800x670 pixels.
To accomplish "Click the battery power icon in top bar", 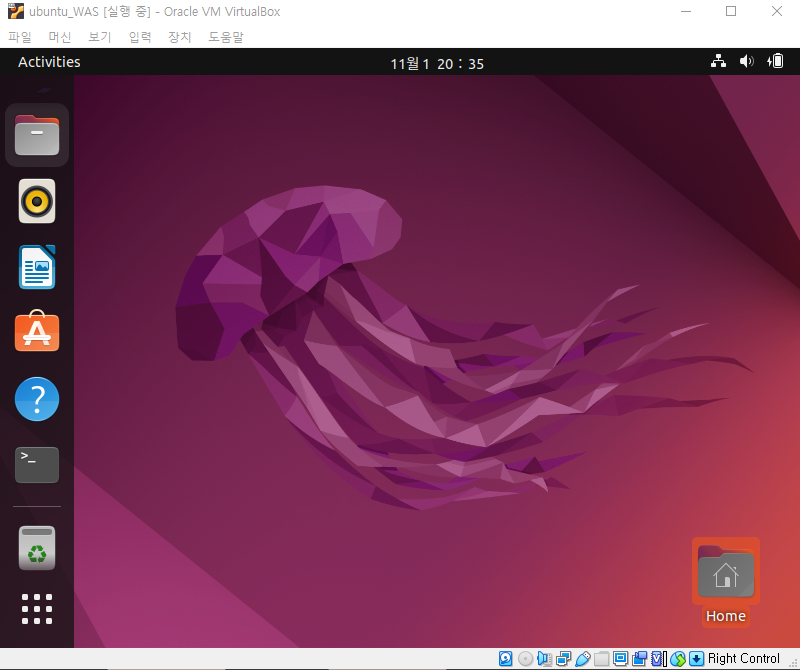I will pos(776,61).
